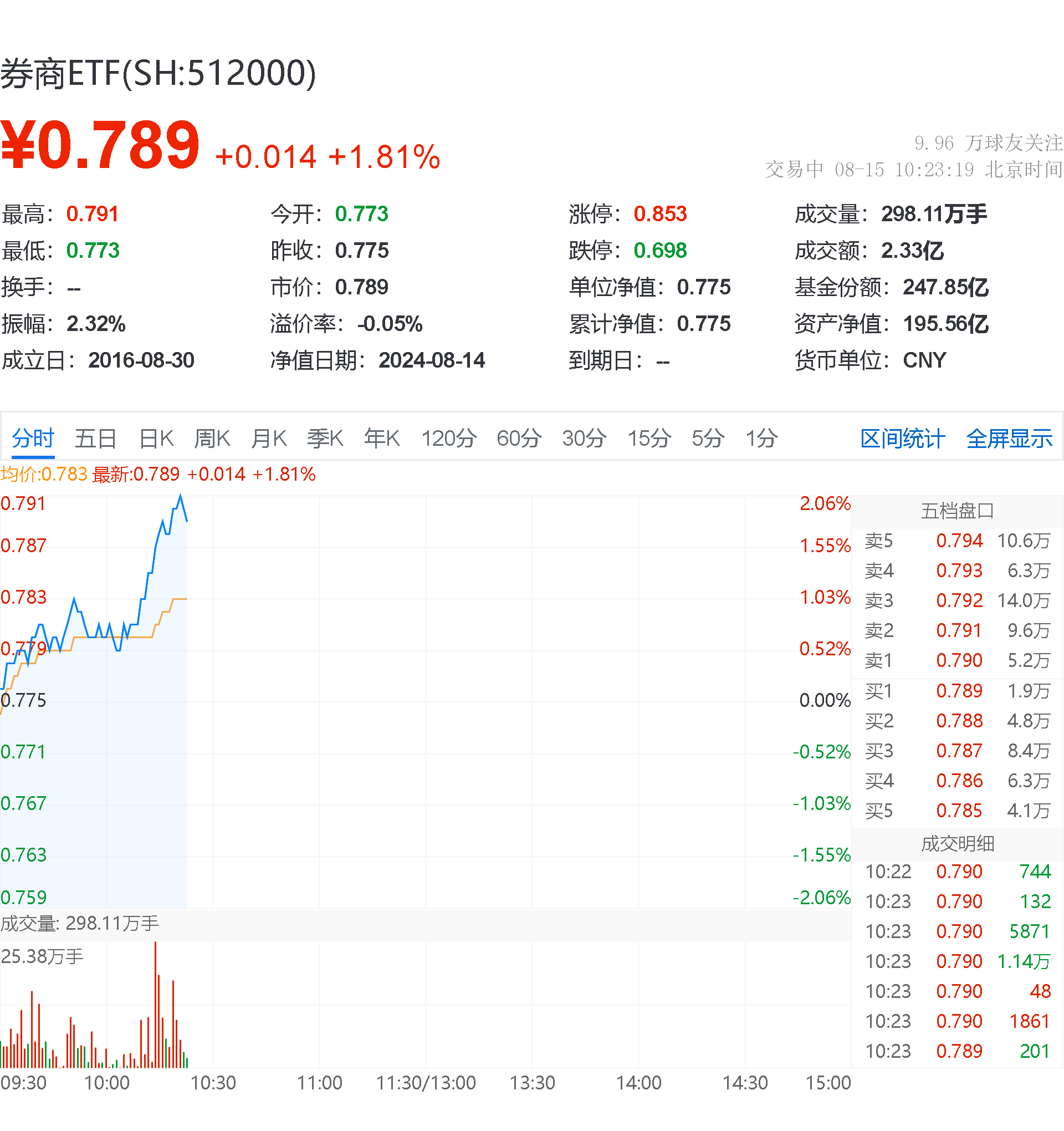Viewport: 1064px width, 1131px height.
Task: Select the 买1 bid price 0.789 row
Action: [x=961, y=691]
